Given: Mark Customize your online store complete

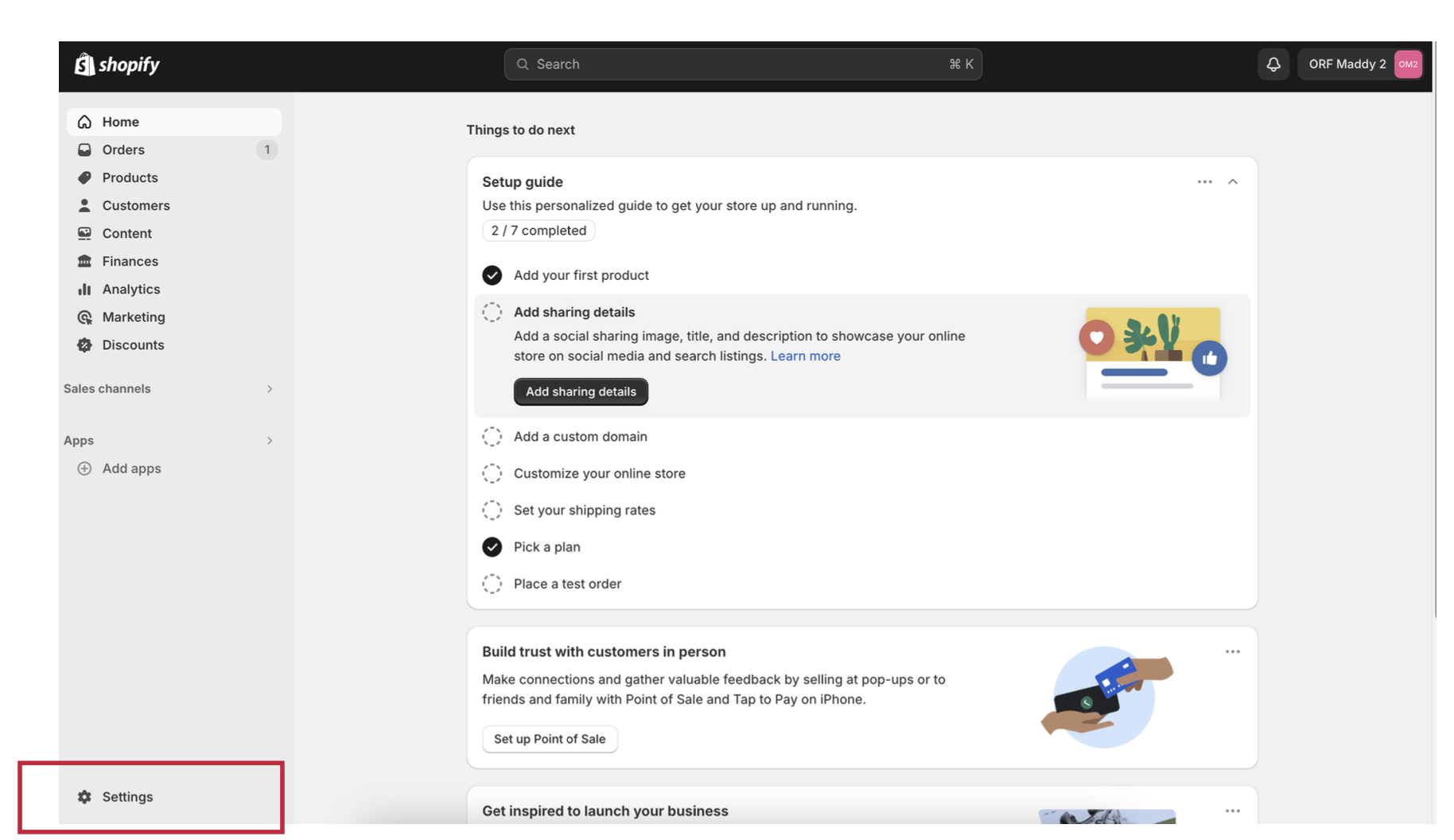Looking at the screenshot, I should tap(492, 473).
